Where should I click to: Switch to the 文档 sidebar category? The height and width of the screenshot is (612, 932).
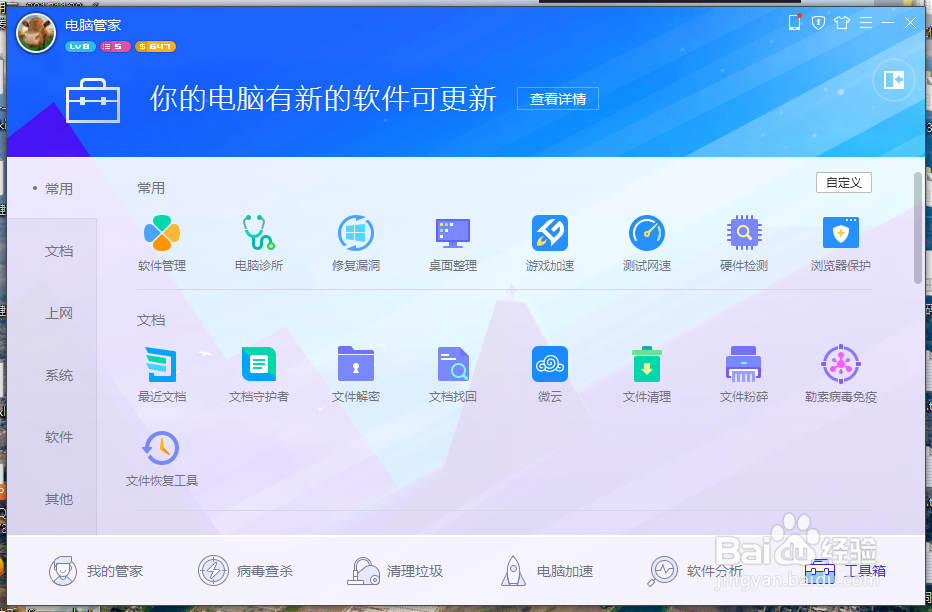pyautogui.click(x=58, y=250)
